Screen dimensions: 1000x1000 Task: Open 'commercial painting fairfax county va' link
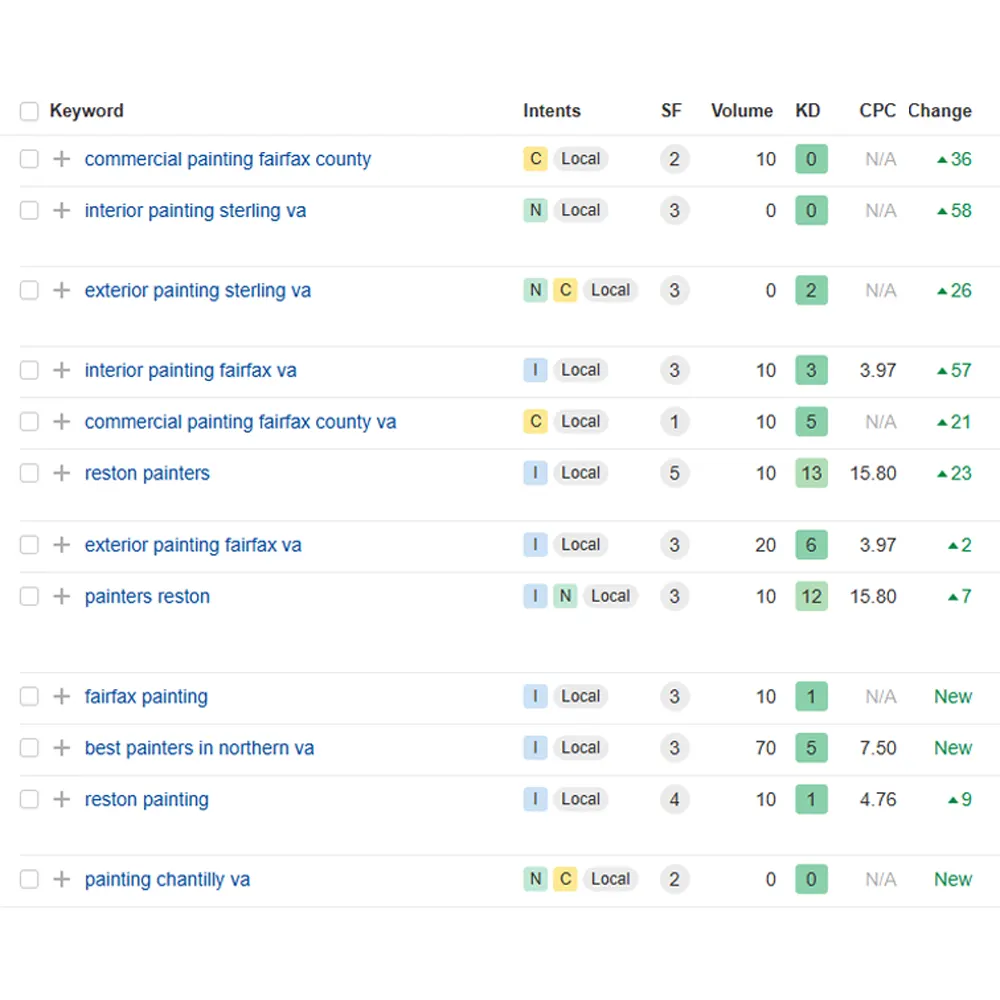[240, 422]
